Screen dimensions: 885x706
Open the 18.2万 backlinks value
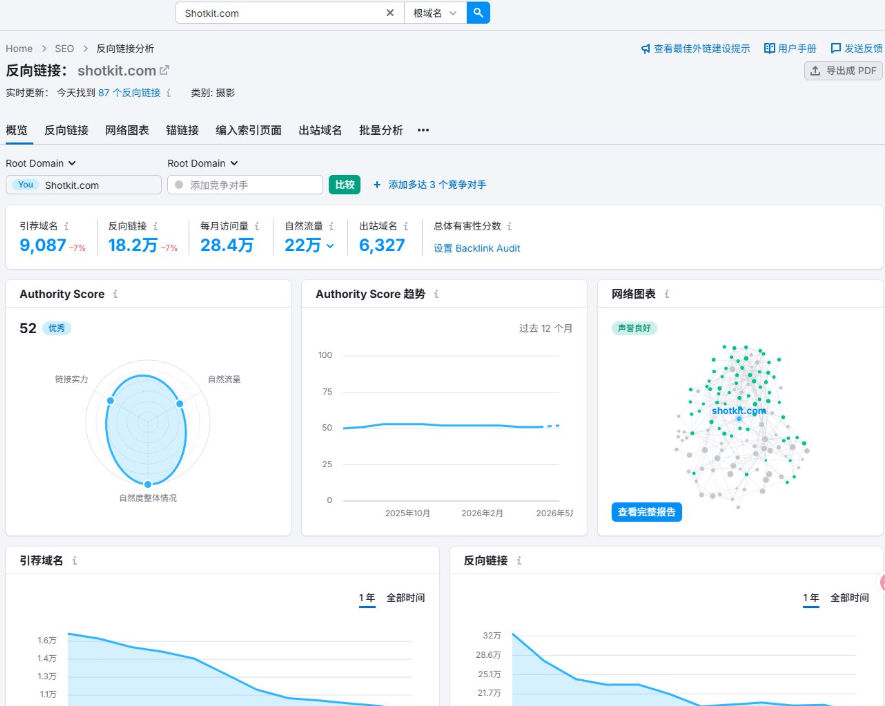[133, 245]
